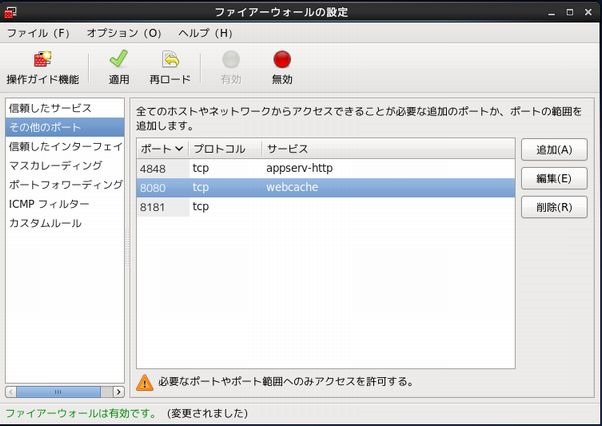Click the Add (追加) button
602x426 pixels.
click(x=553, y=150)
